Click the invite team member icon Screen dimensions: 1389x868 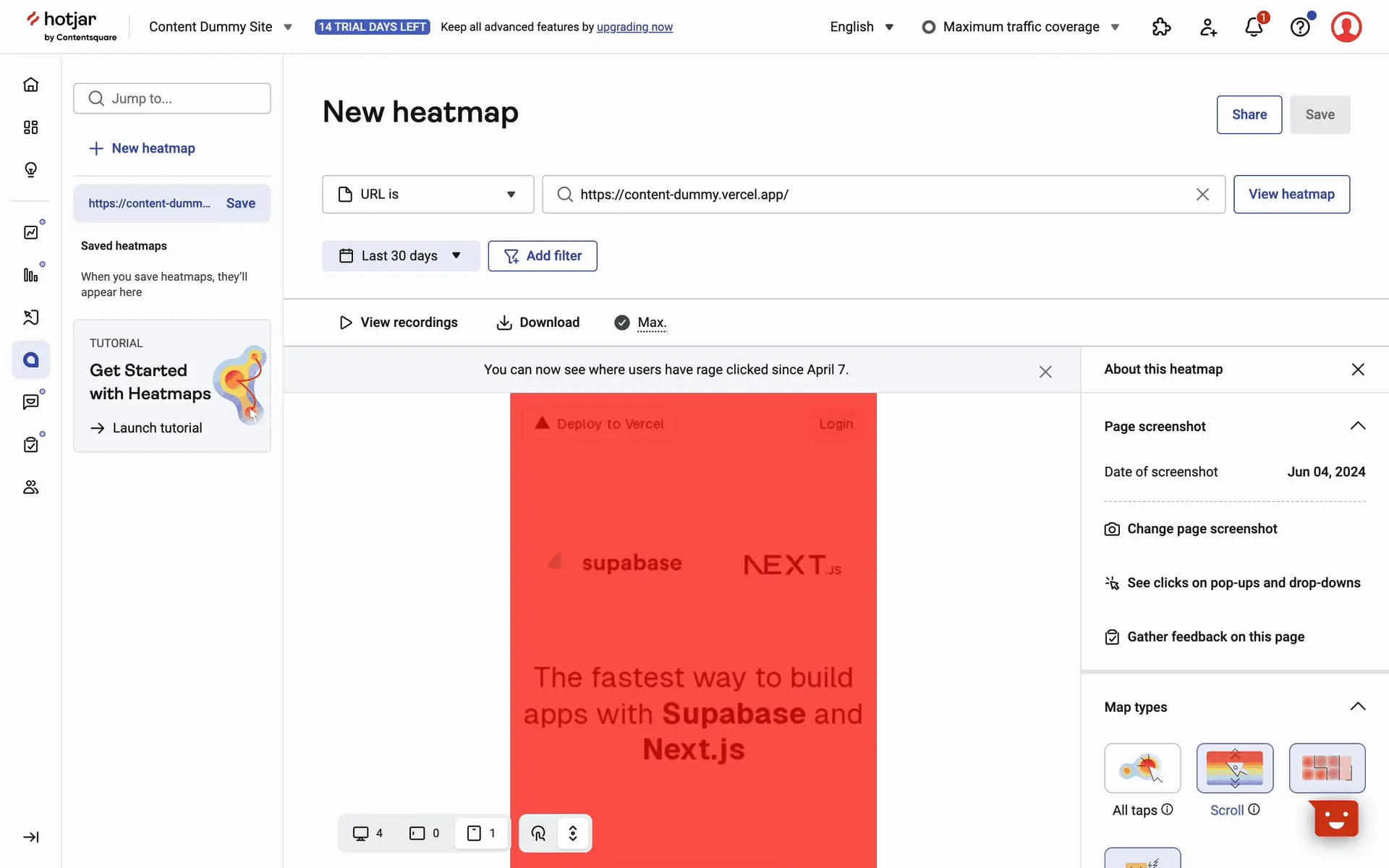point(1208,27)
